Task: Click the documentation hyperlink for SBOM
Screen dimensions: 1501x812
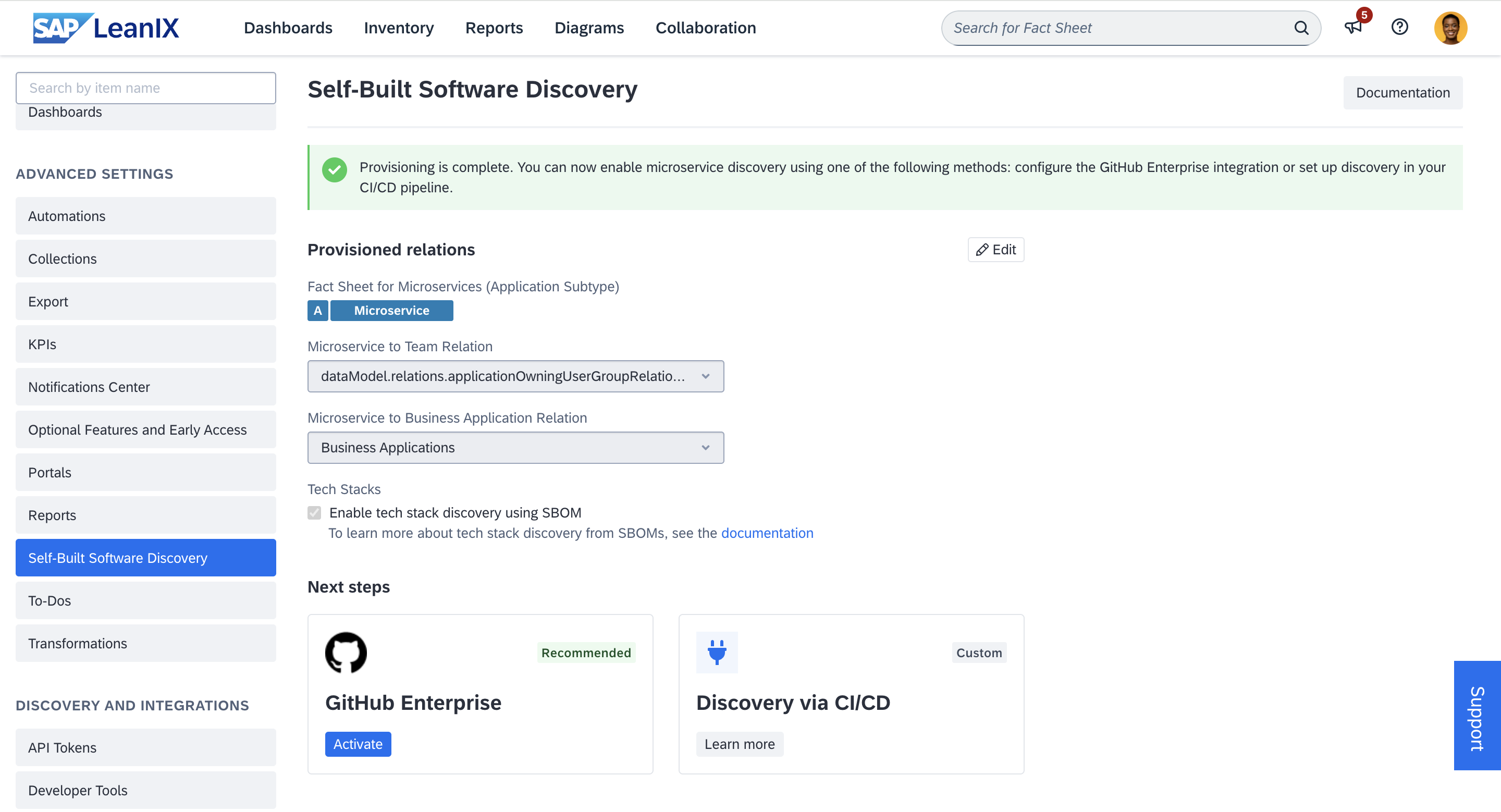Action: [x=767, y=533]
